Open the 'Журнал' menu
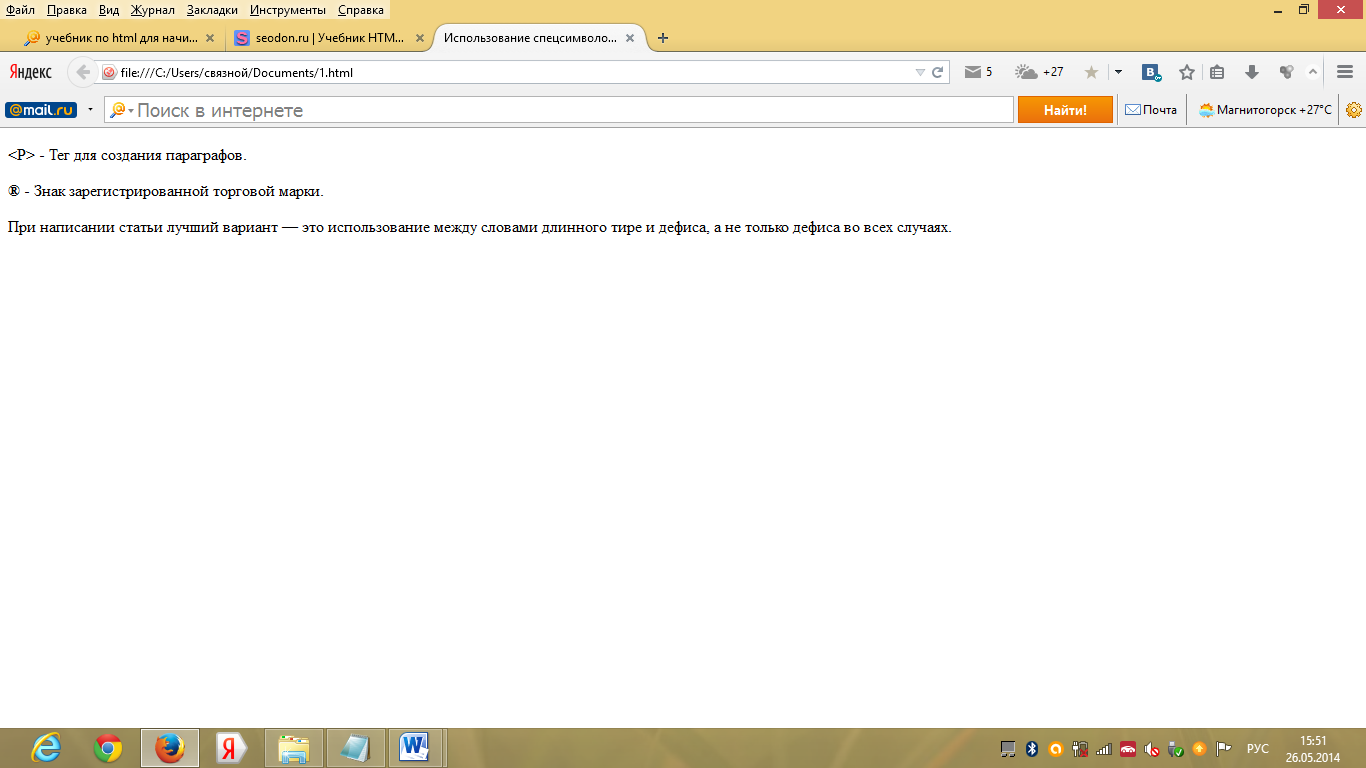Viewport: 1366px width, 768px height. (152, 10)
